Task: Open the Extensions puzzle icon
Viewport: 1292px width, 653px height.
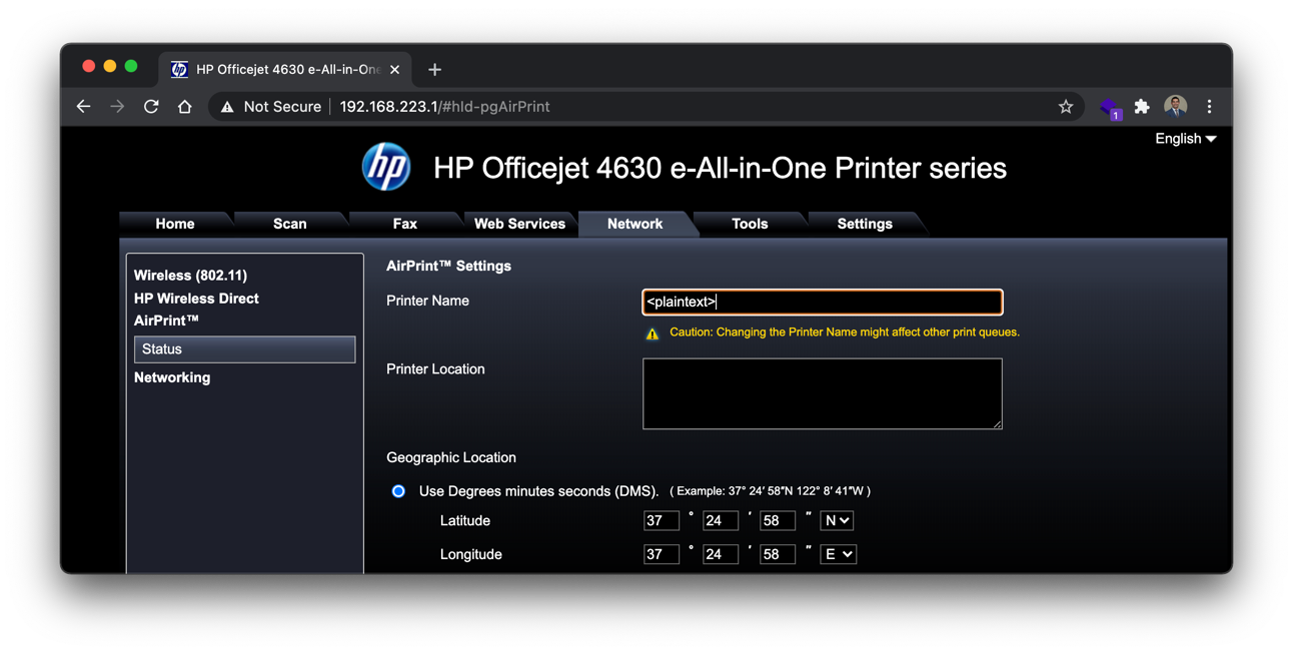Action: pos(1142,106)
